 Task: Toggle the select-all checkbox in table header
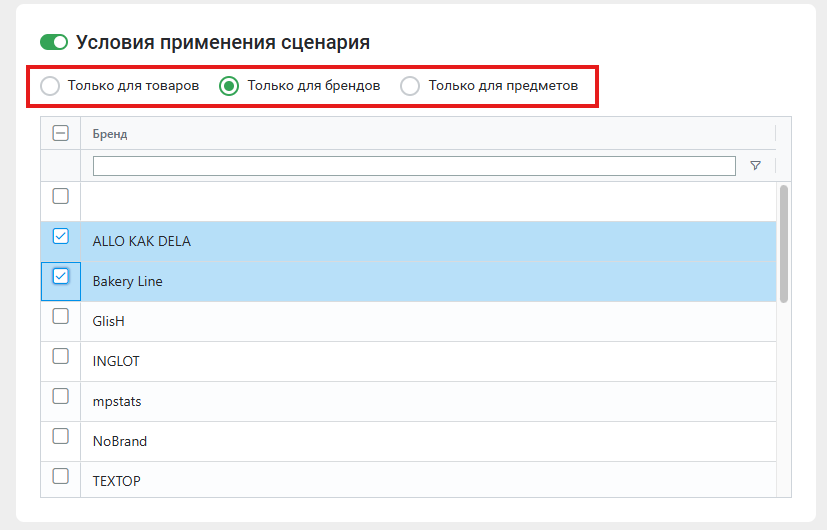pos(60,134)
